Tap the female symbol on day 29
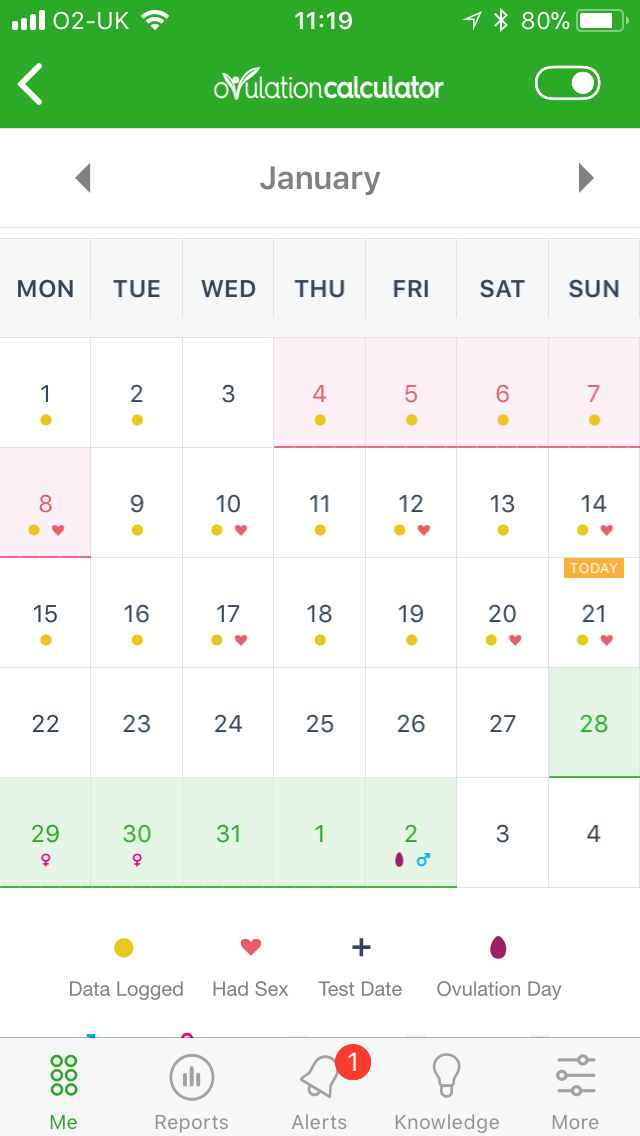Image resolution: width=640 pixels, height=1136 pixels. [x=46, y=860]
